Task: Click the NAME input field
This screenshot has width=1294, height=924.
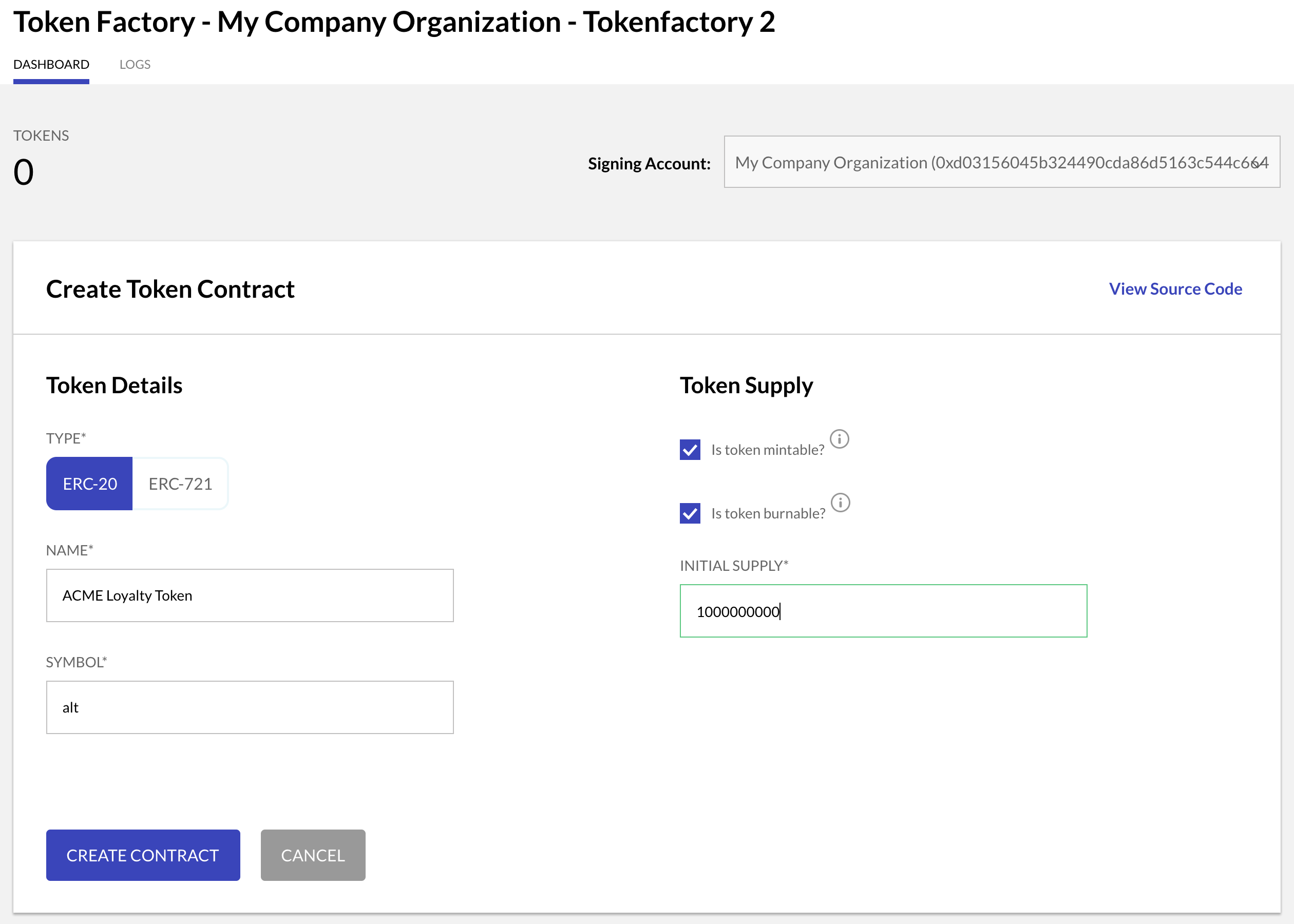Action: coord(250,596)
